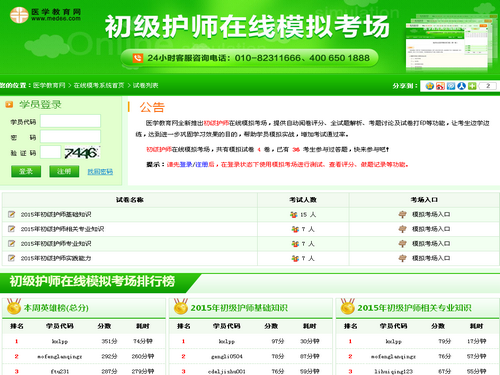
Task: Click edit icon beside 基础知识 exam paper
Action: pyautogui.click(x=12, y=214)
